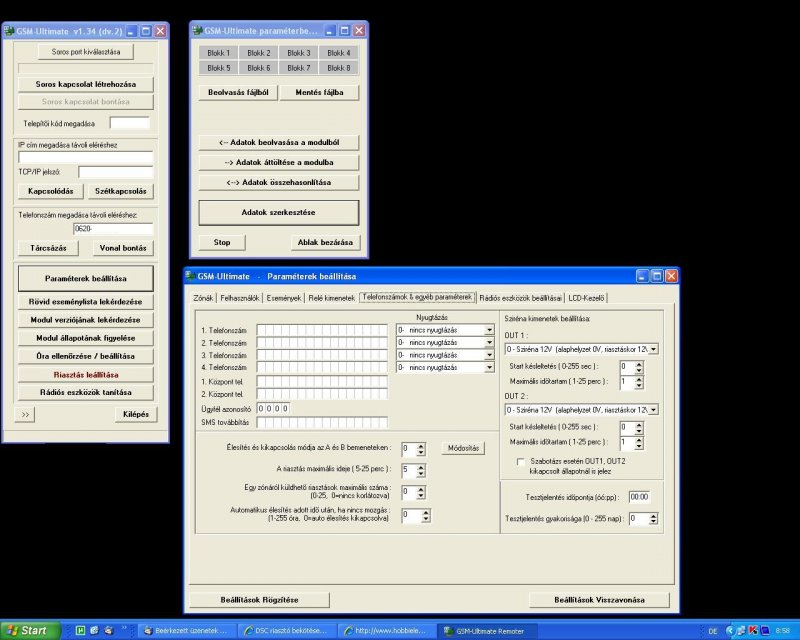Image resolution: width=800 pixels, height=640 pixels.
Task: Click the Vonal bontás button
Action: tap(123, 248)
